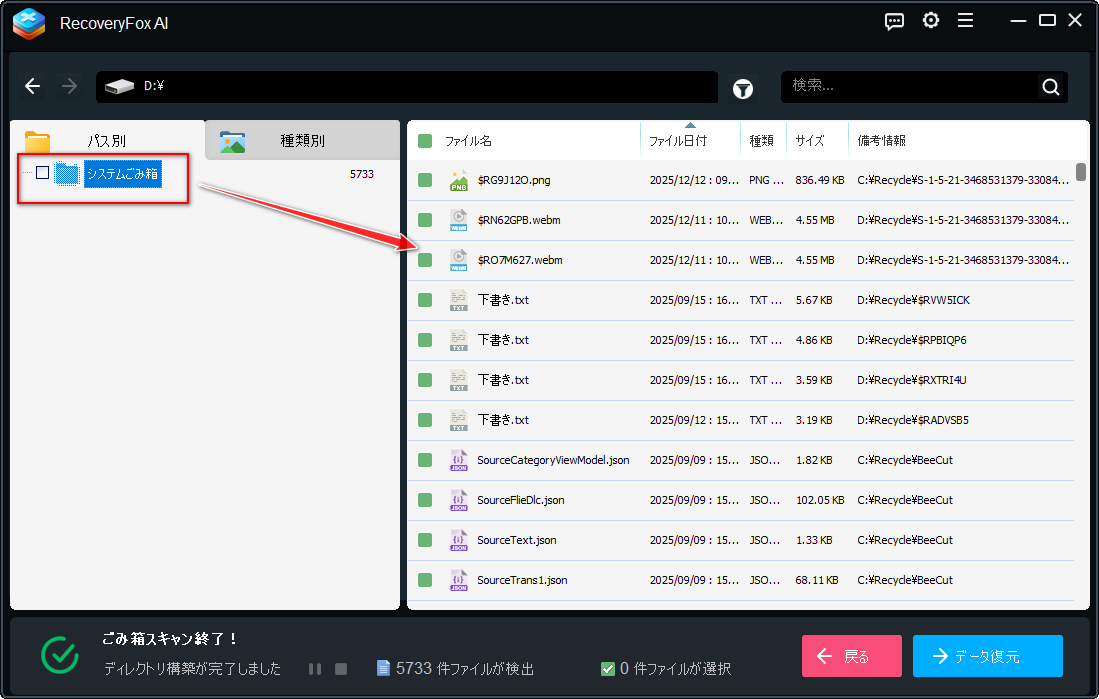Go back with the left arrow

click(33, 87)
